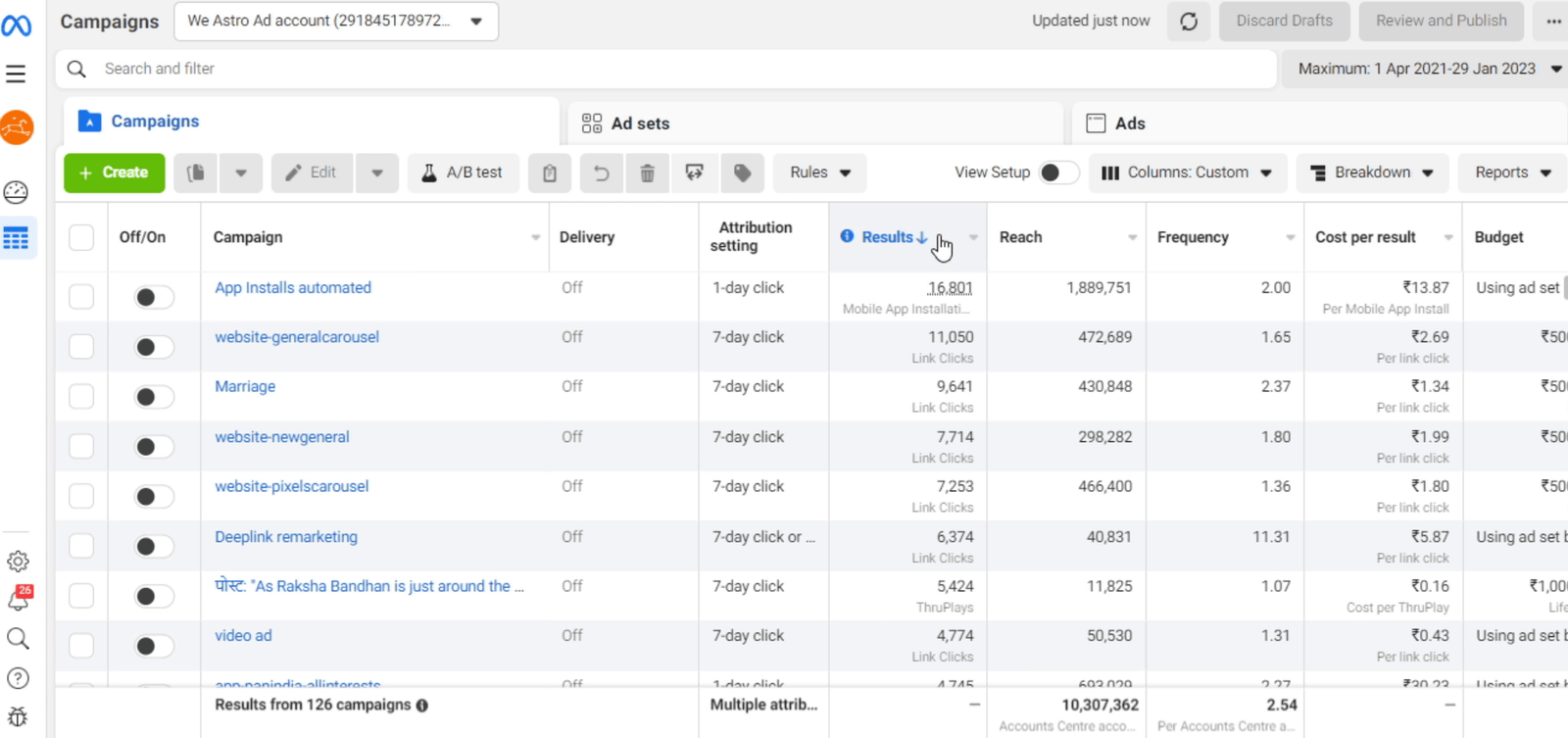Image resolution: width=1568 pixels, height=738 pixels.
Task: Toggle the View Setup switch
Action: pyautogui.click(x=1057, y=172)
